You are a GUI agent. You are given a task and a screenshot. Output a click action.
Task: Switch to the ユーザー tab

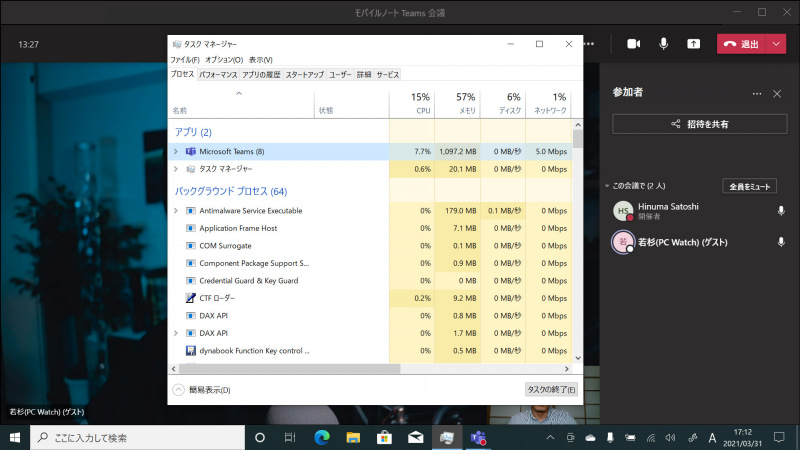pos(340,74)
